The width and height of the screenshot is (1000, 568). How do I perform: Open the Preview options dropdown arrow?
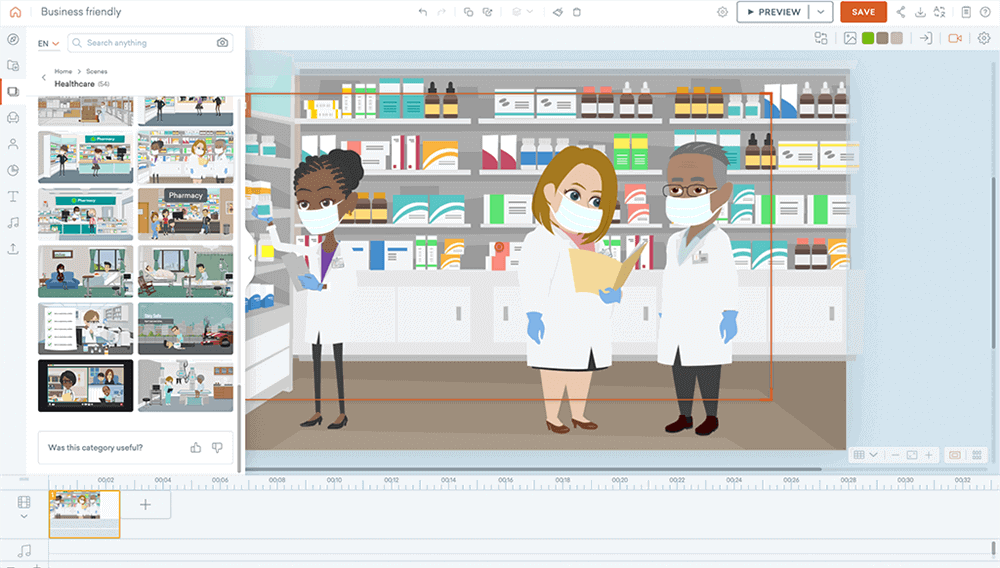(x=821, y=12)
